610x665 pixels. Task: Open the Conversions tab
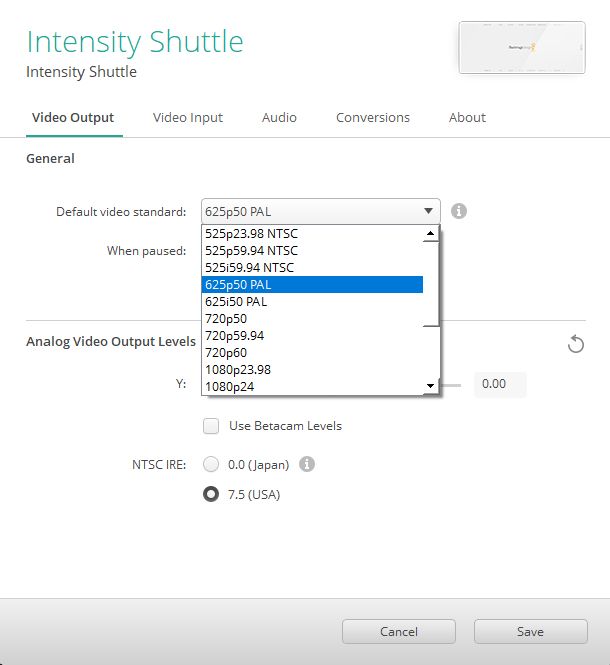point(373,117)
